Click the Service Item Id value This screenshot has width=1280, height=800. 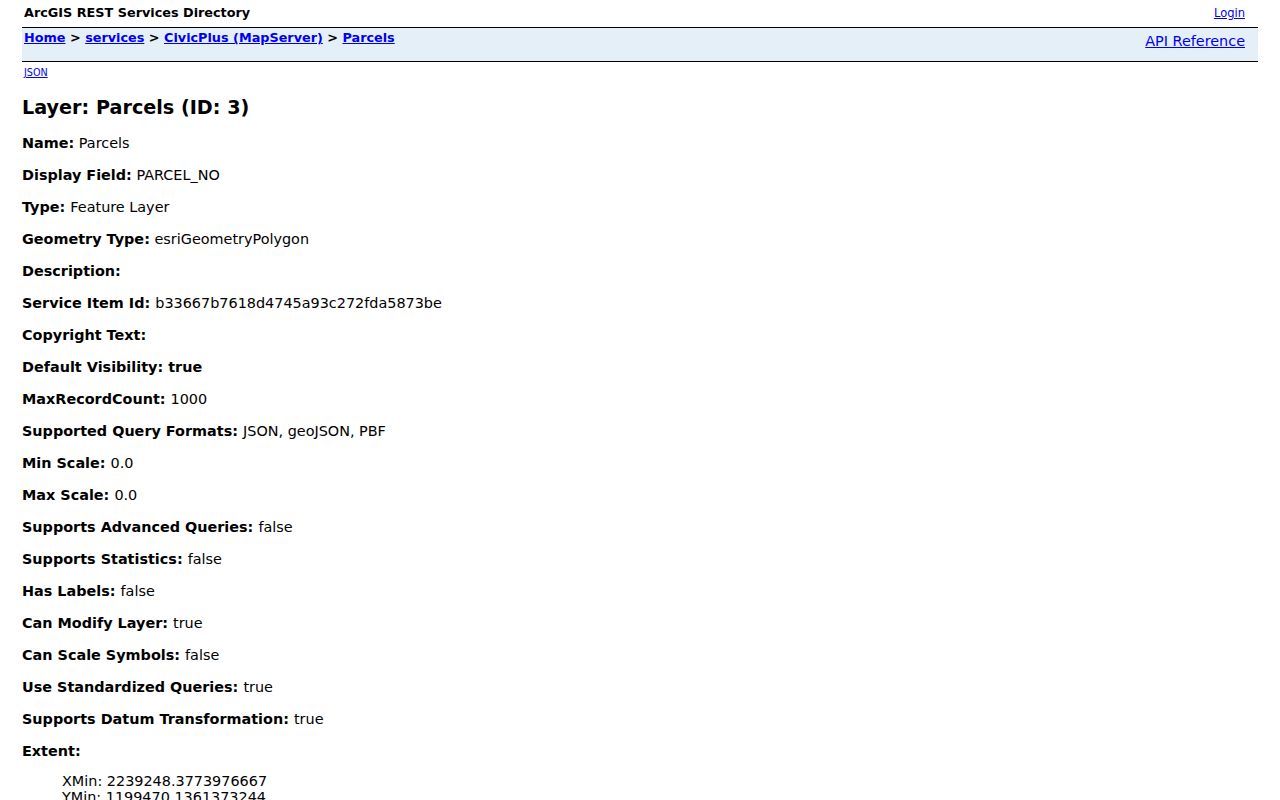(x=298, y=303)
